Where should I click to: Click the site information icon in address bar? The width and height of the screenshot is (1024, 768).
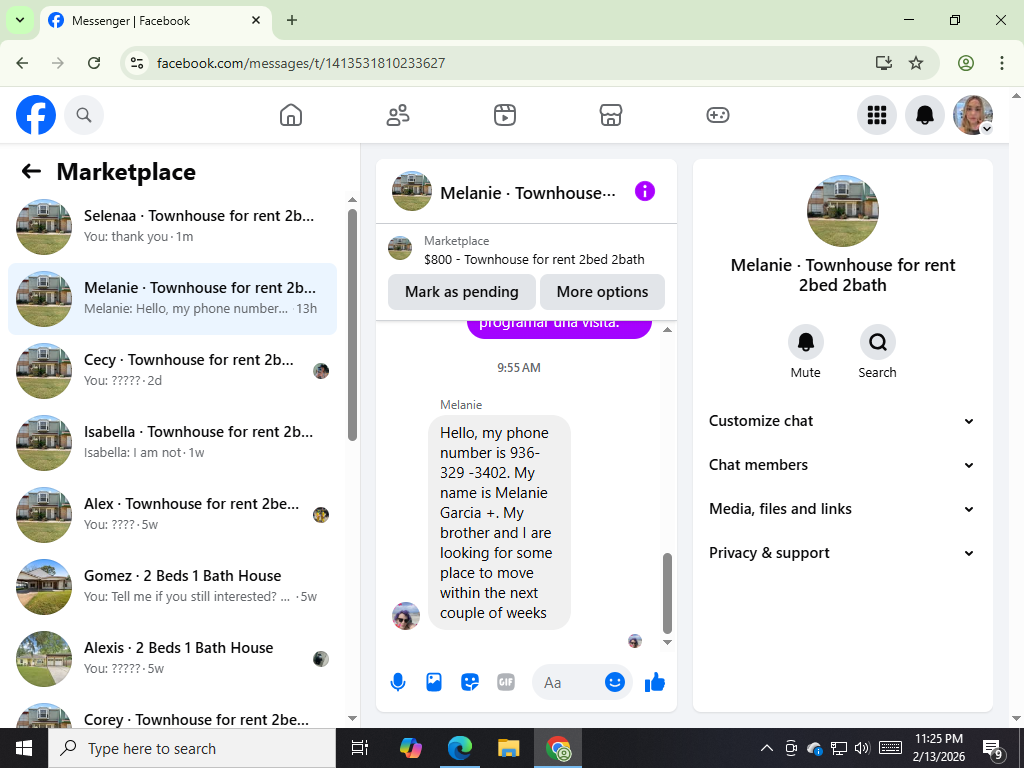tap(136, 63)
